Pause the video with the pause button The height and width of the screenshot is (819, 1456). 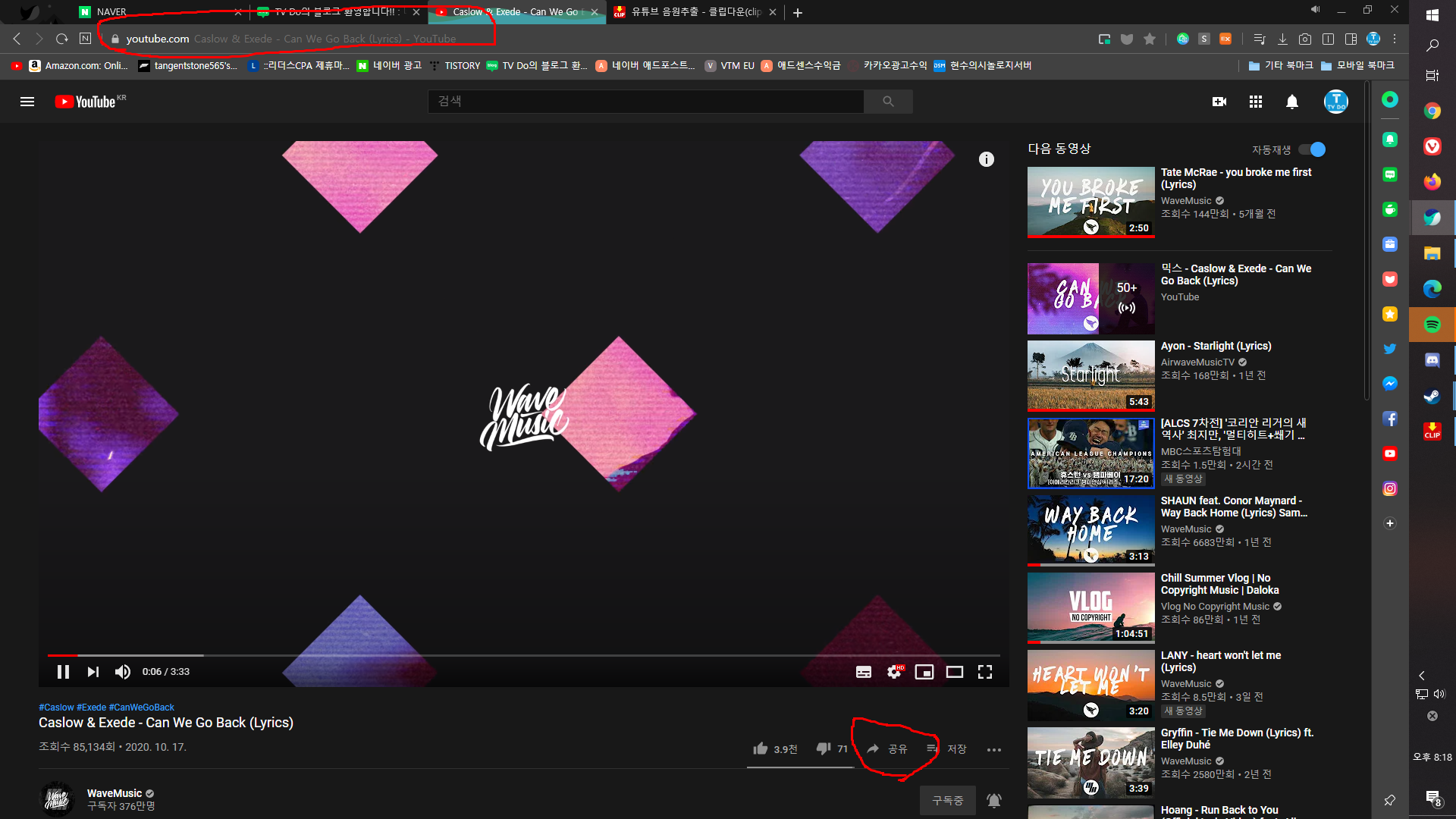[x=63, y=672]
